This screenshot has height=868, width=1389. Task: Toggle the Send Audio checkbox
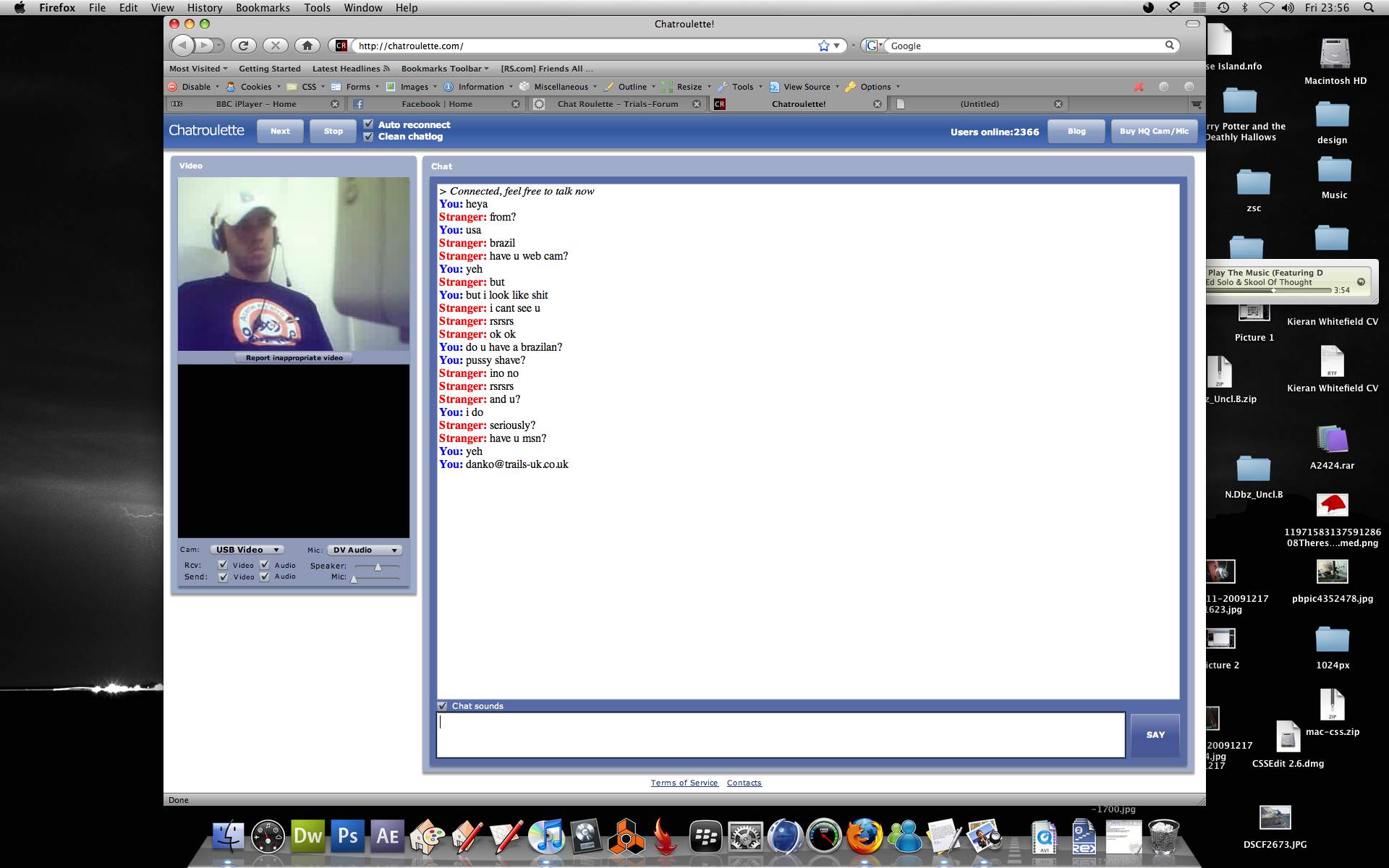265,576
